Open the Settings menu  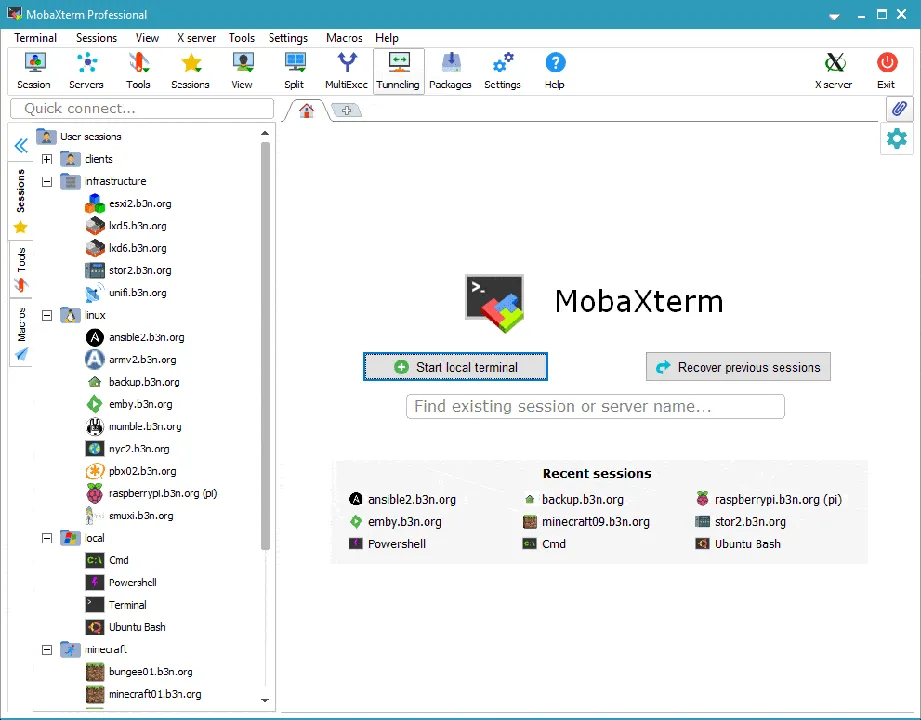coord(288,38)
